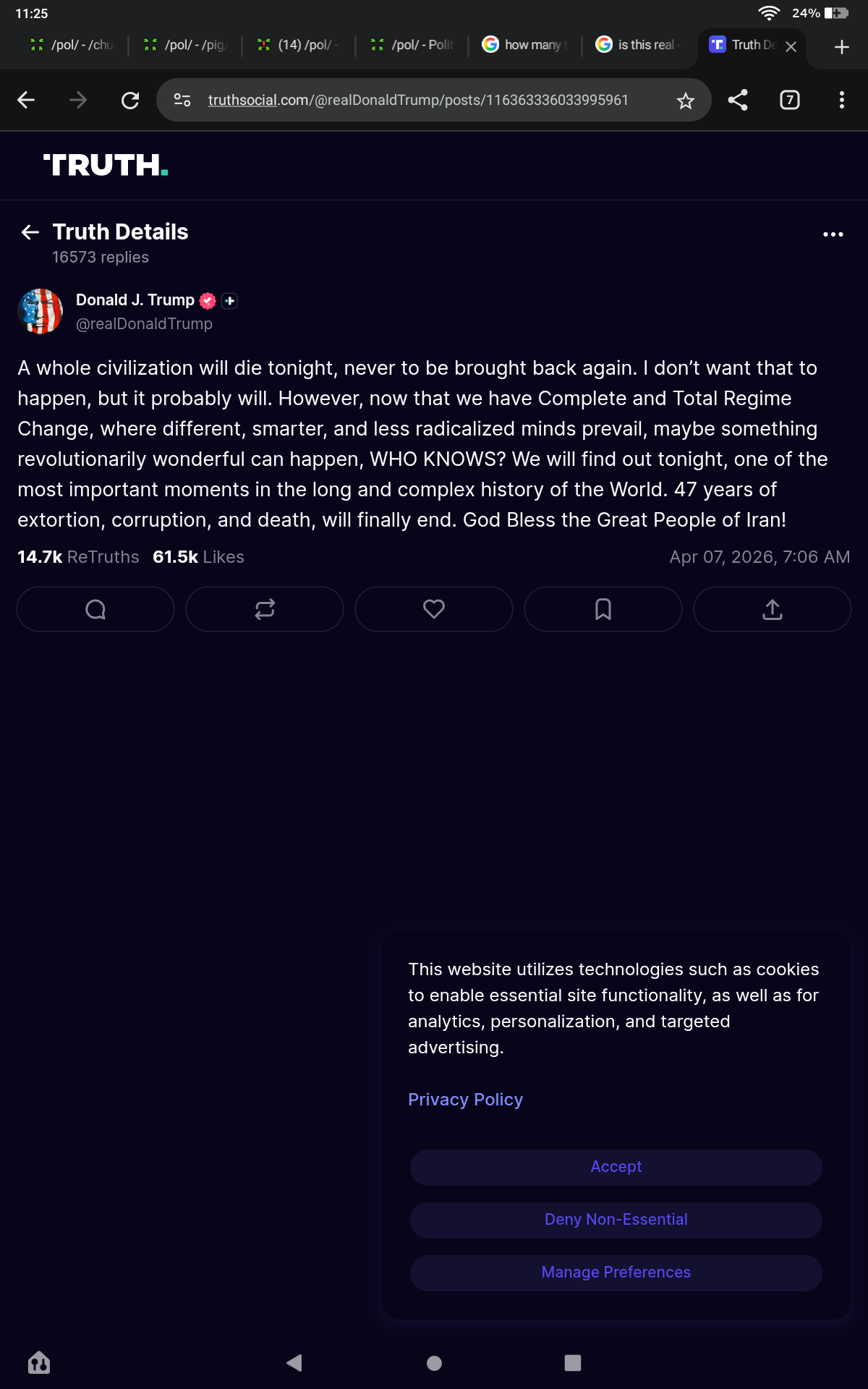Open the tab switcher showing 7 tabs
Image resolution: width=868 pixels, height=1389 pixels.
(x=790, y=100)
